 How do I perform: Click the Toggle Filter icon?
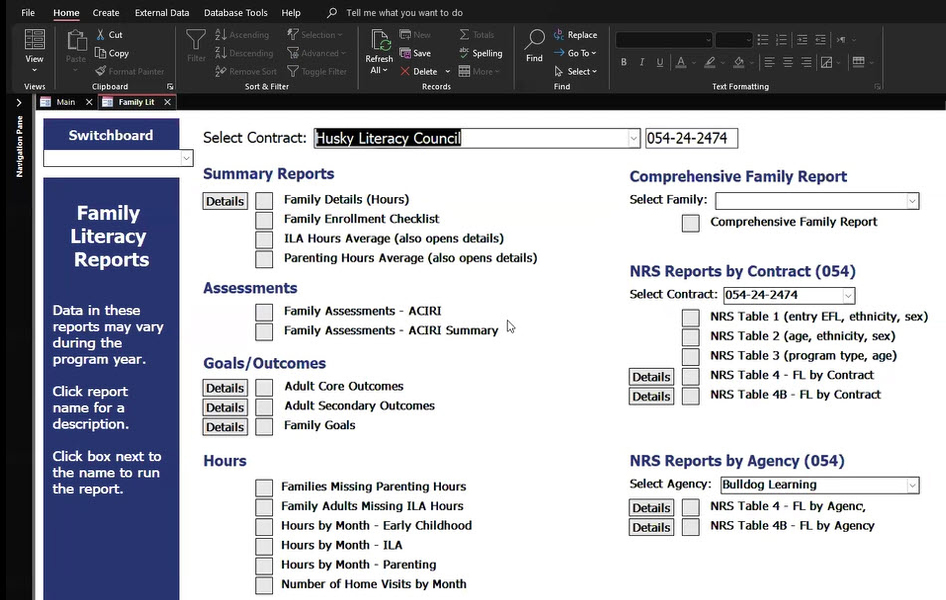click(x=293, y=71)
